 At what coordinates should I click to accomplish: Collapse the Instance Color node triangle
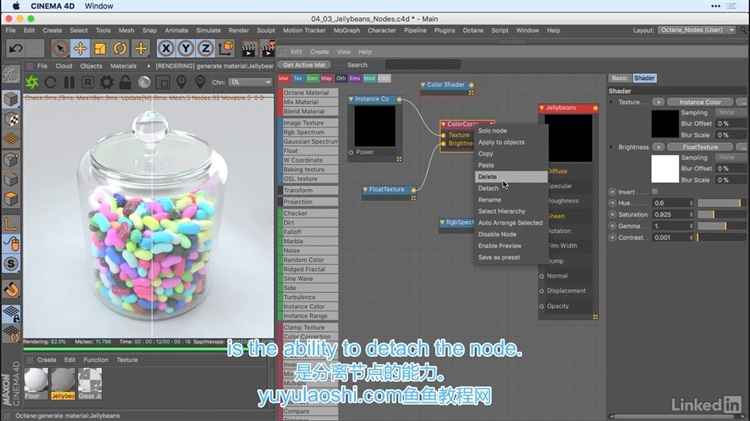pyautogui.click(x=351, y=99)
